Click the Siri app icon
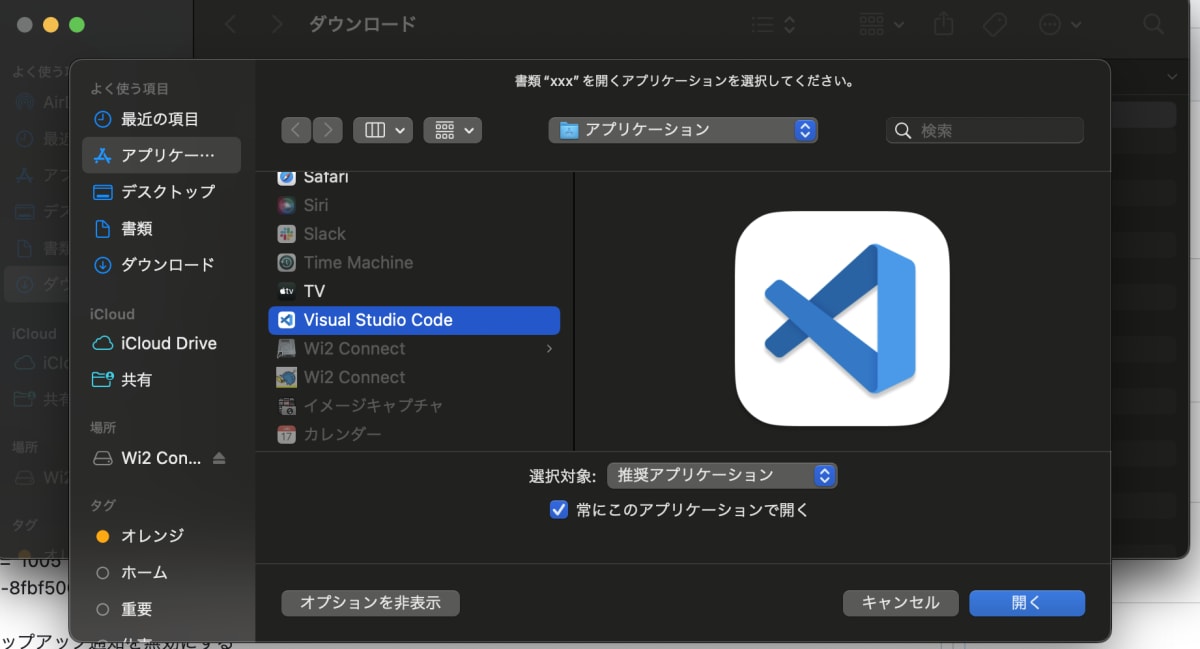This screenshot has height=649, width=1200. 287,205
